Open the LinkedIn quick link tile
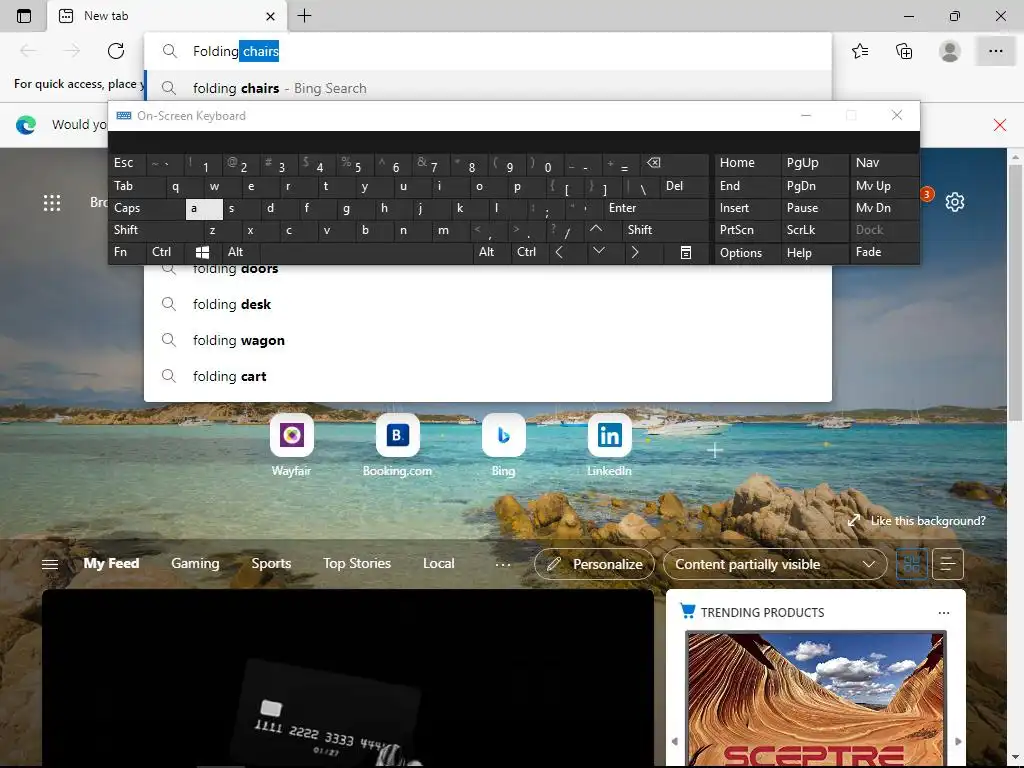 pyautogui.click(x=609, y=445)
